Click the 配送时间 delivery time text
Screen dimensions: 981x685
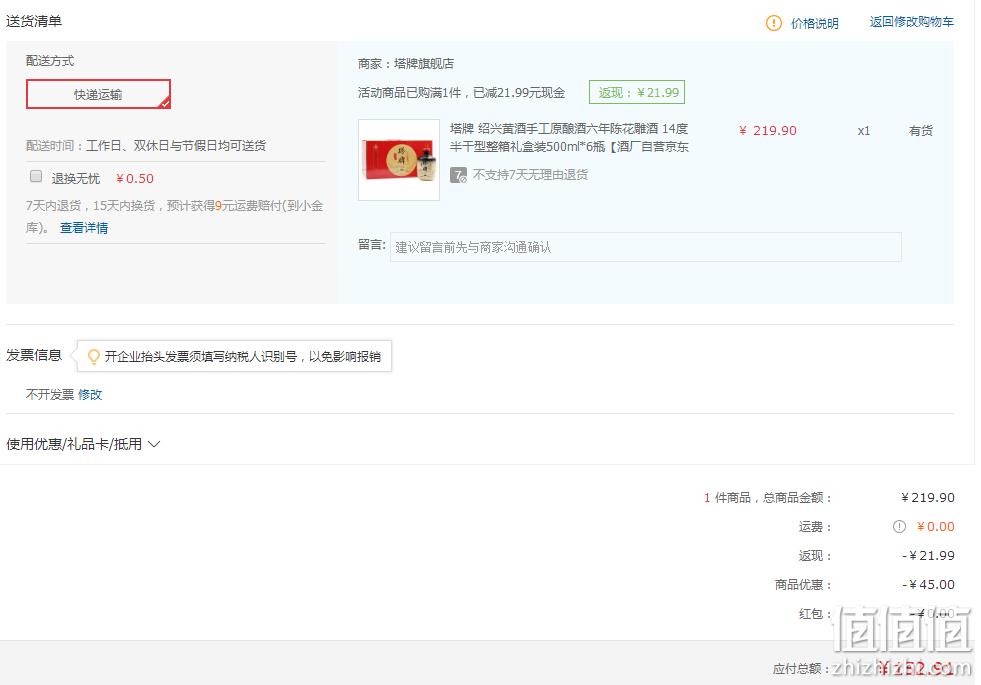146,146
